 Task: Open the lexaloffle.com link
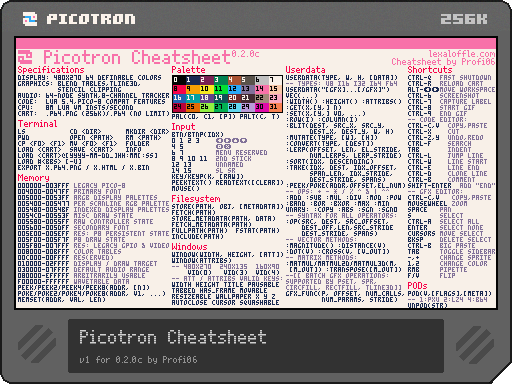[x=462, y=54]
